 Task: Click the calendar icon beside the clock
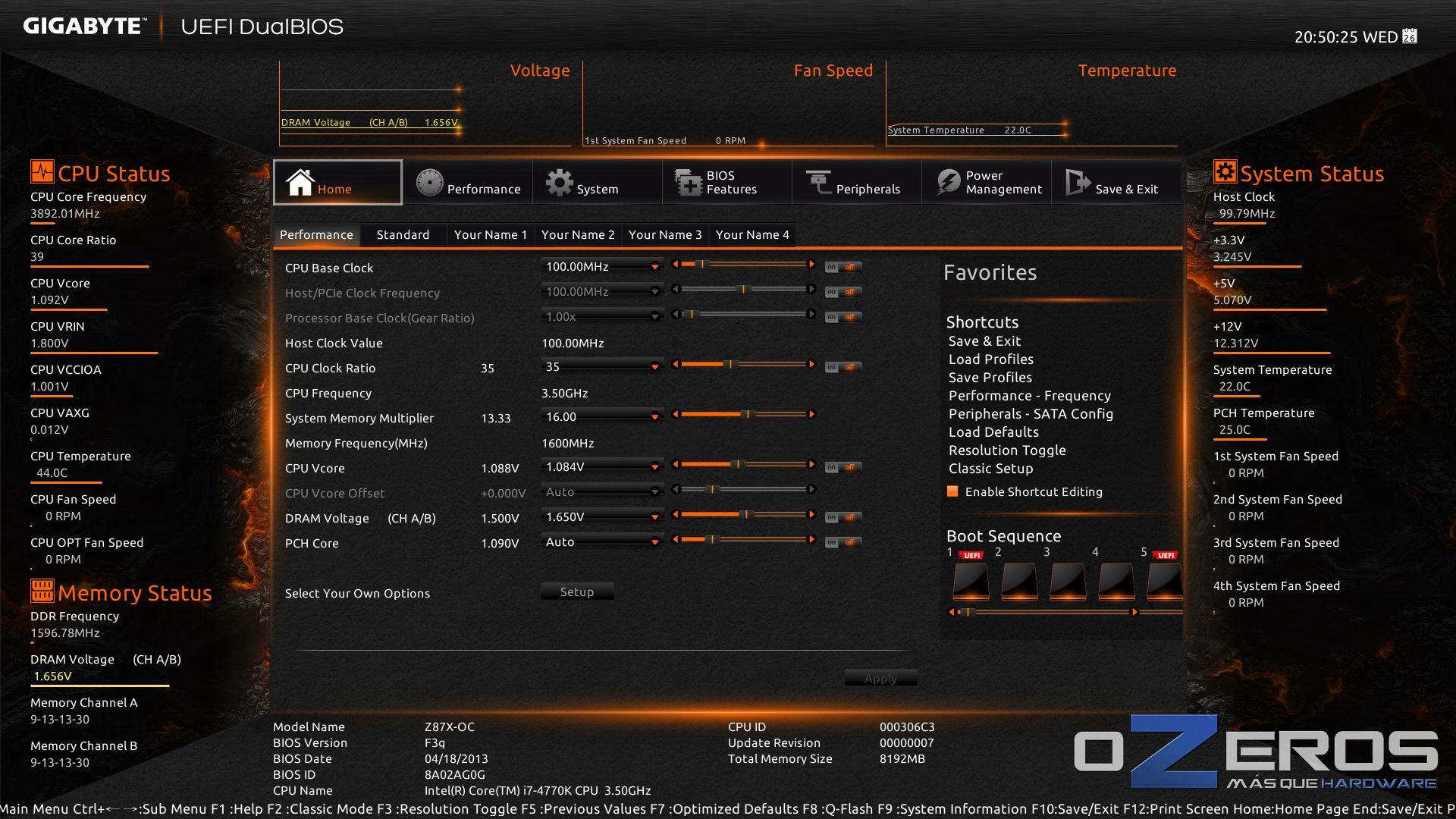coord(1410,36)
